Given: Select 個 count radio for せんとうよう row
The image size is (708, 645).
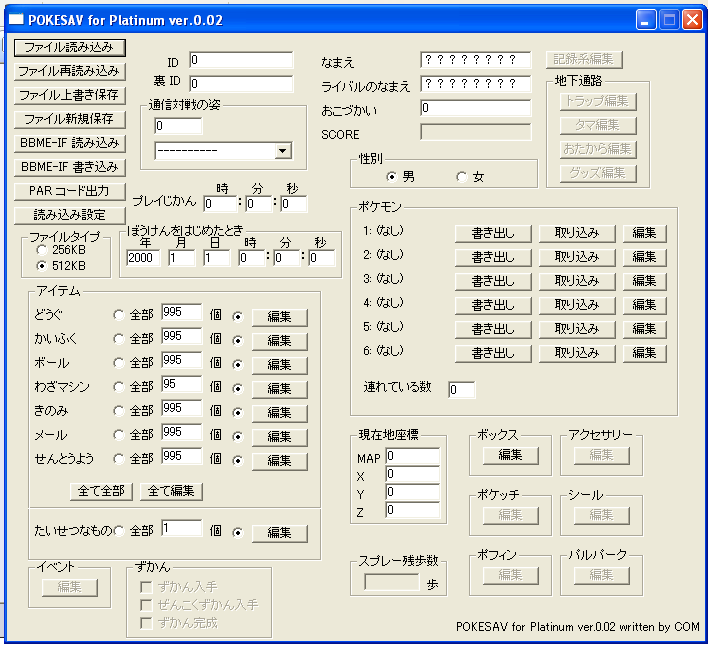Looking at the screenshot, I should pos(238,460).
